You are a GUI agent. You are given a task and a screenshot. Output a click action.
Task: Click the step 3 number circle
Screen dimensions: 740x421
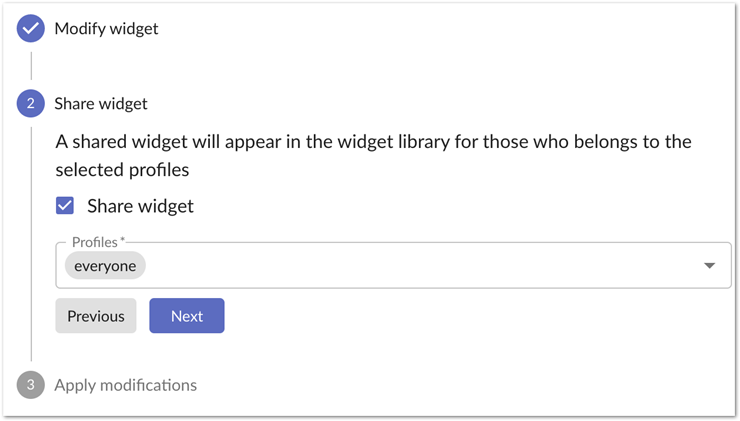click(31, 385)
